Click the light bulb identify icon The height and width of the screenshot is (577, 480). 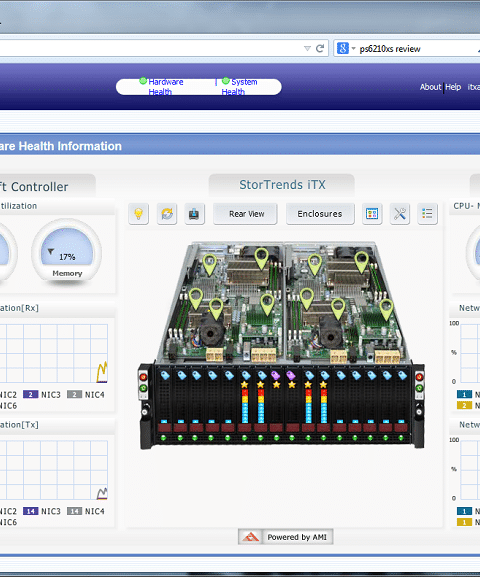click(138, 214)
